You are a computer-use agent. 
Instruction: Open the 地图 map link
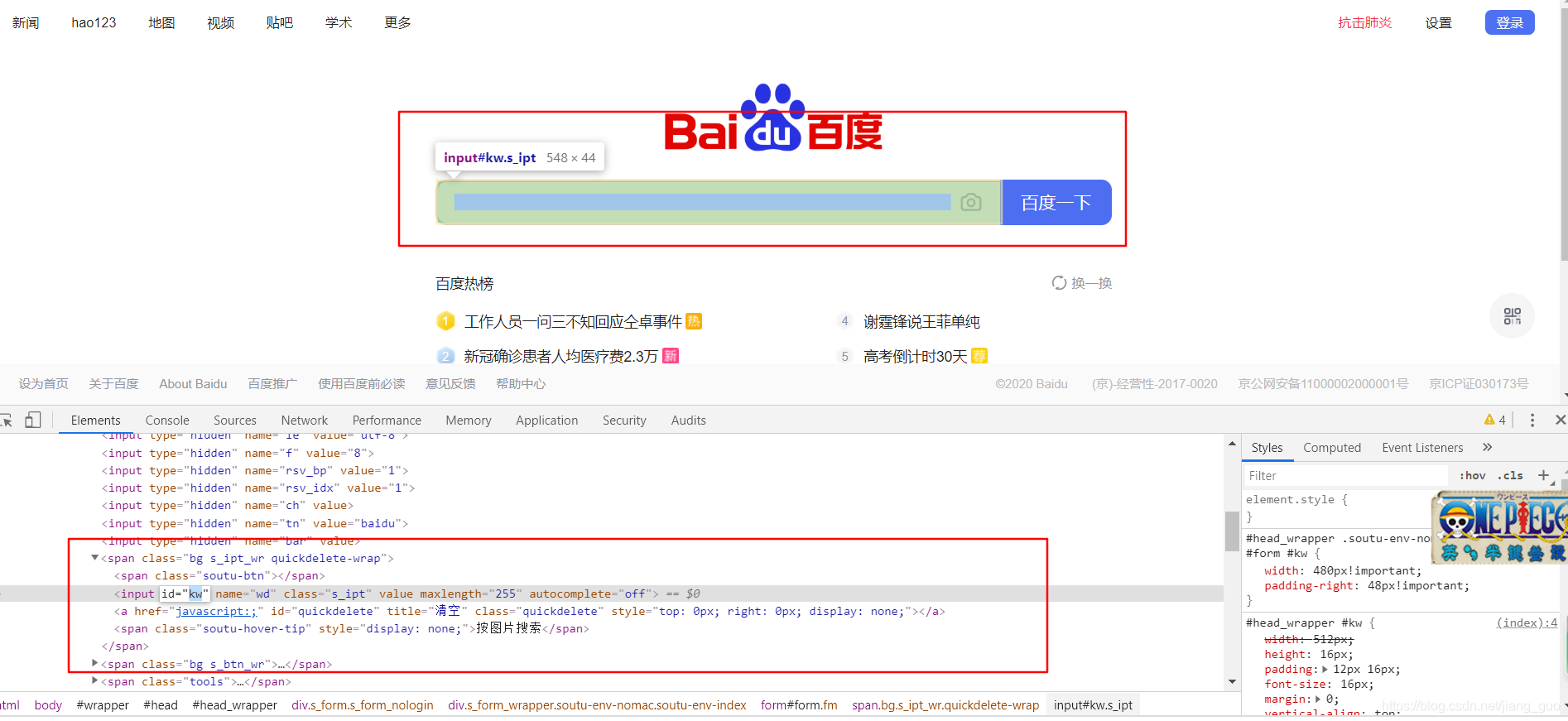pyautogui.click(x=161, y=23)
